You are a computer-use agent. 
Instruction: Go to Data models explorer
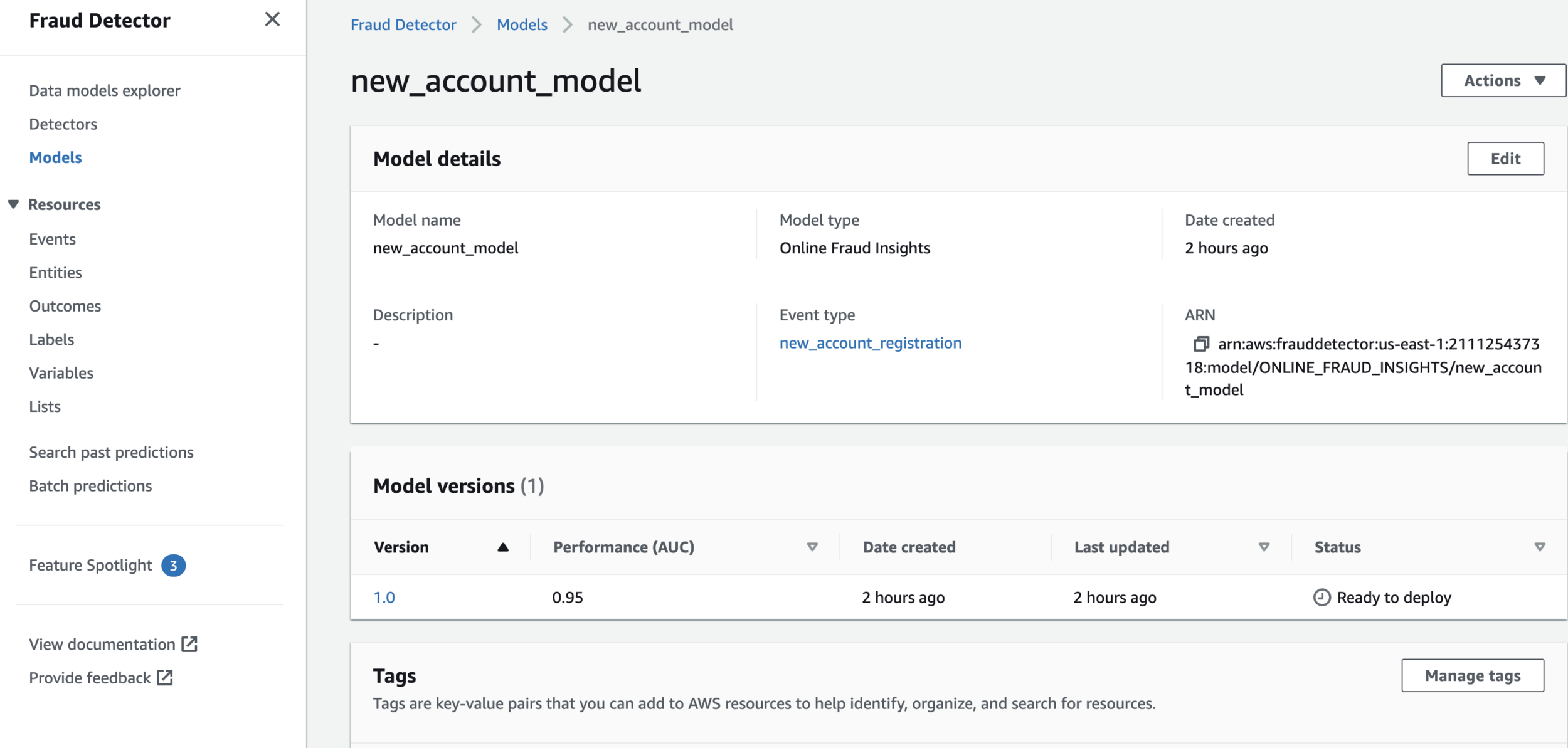104,90
